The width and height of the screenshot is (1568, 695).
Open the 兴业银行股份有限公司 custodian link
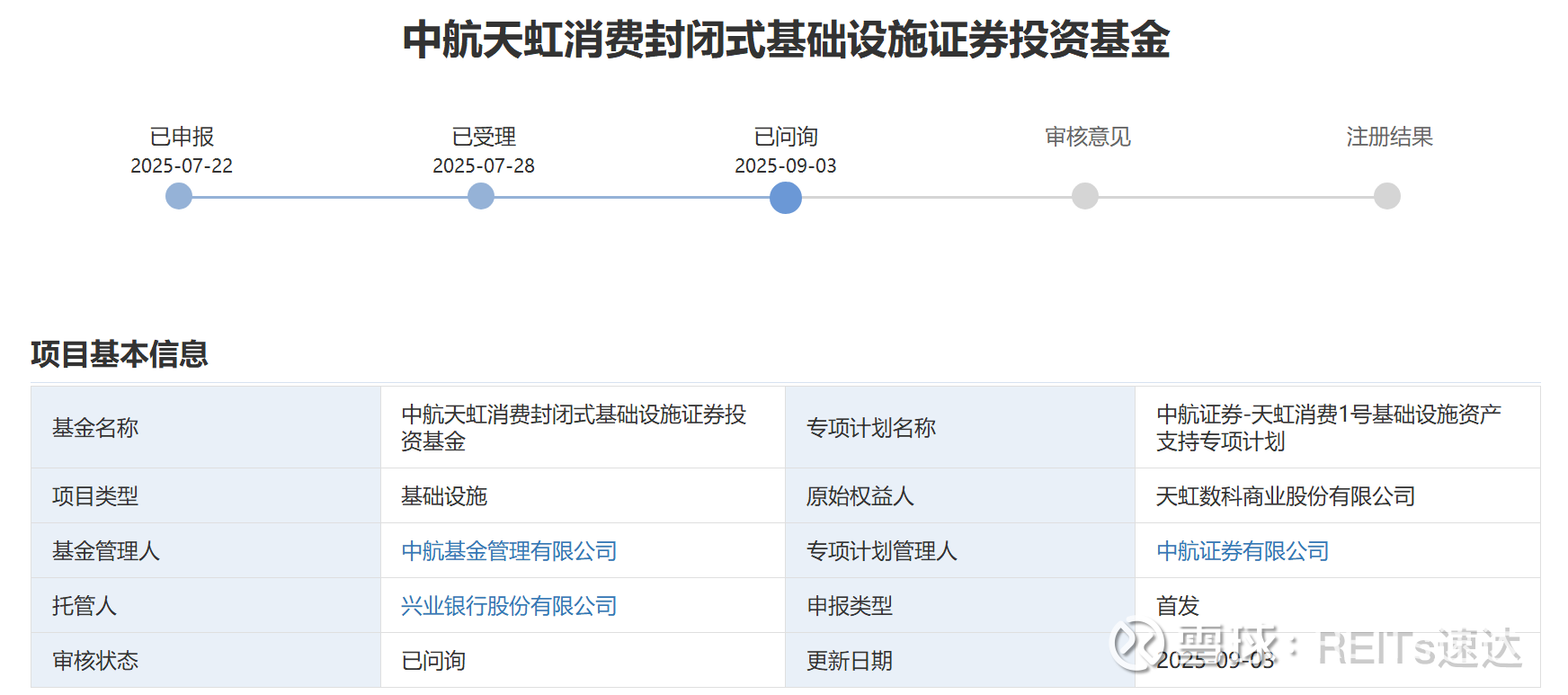(x=509, y=606)
